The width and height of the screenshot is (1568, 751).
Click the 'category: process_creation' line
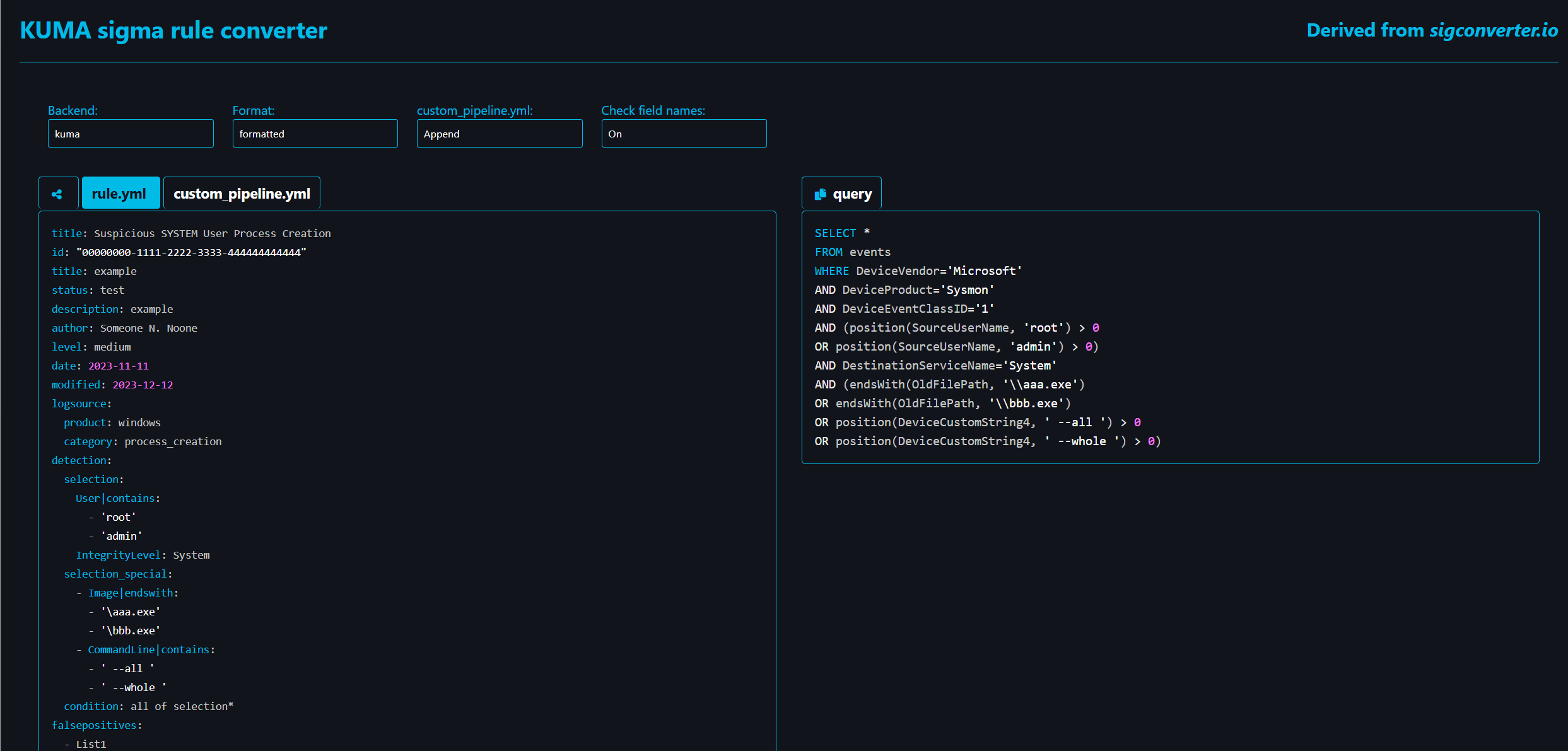(x=143, y=441)
